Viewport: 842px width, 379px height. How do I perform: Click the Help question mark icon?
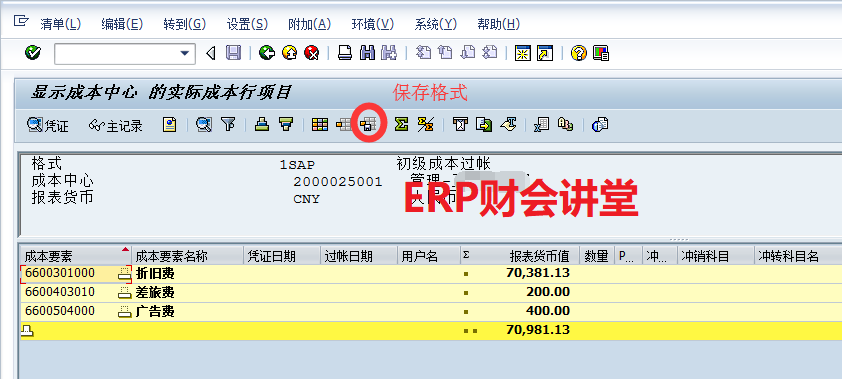click(578, 53)
